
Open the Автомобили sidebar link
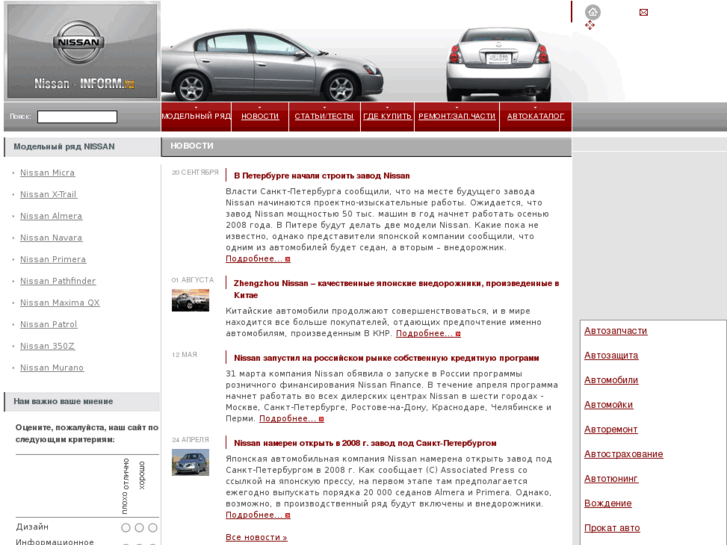point(611,380)
